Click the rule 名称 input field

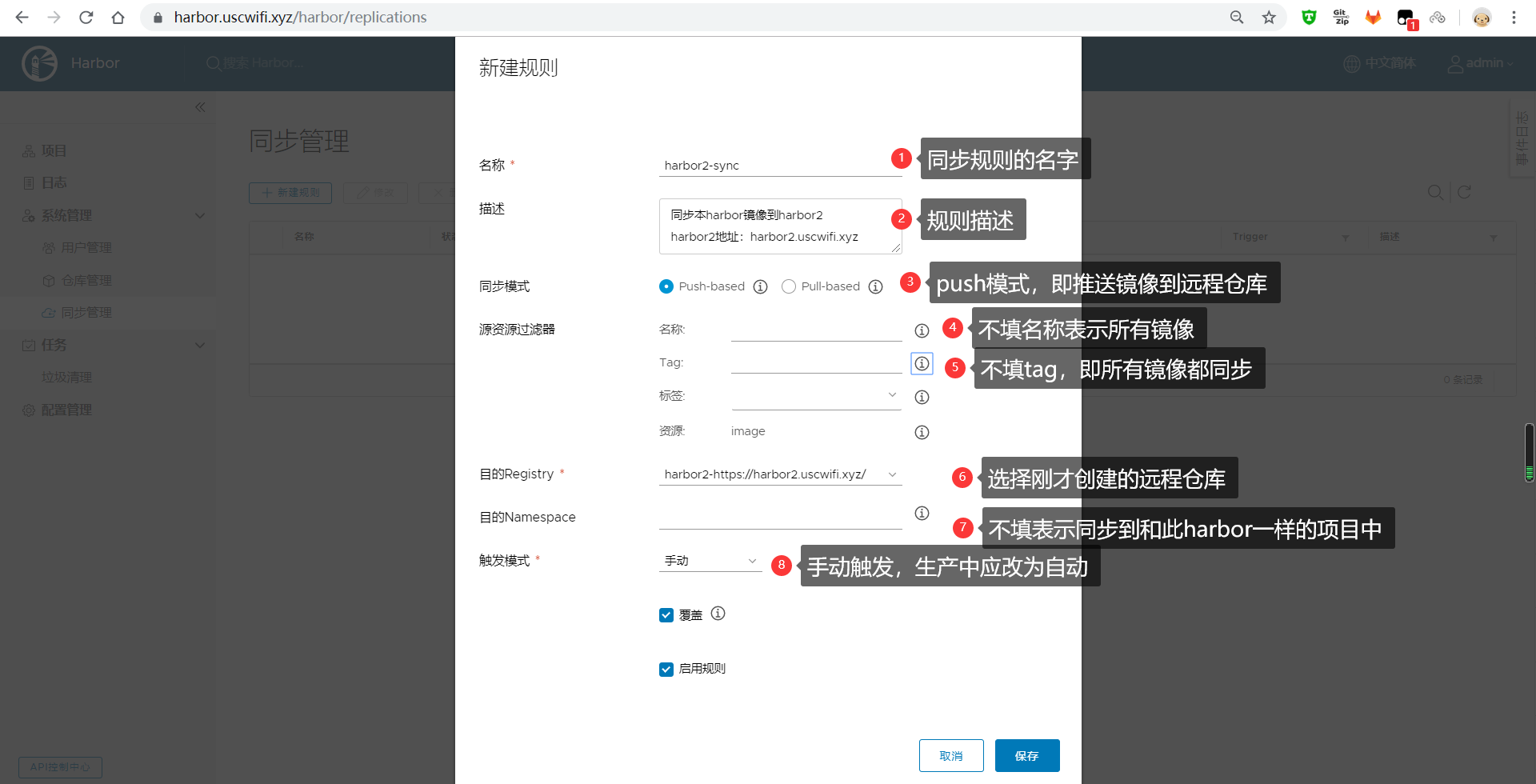coord(781,165)
